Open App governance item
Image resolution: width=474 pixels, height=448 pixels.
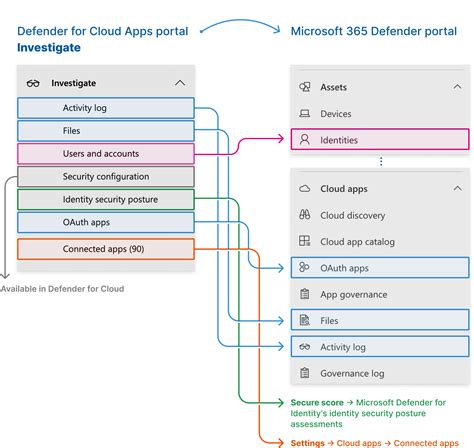[x=354, y=295]
